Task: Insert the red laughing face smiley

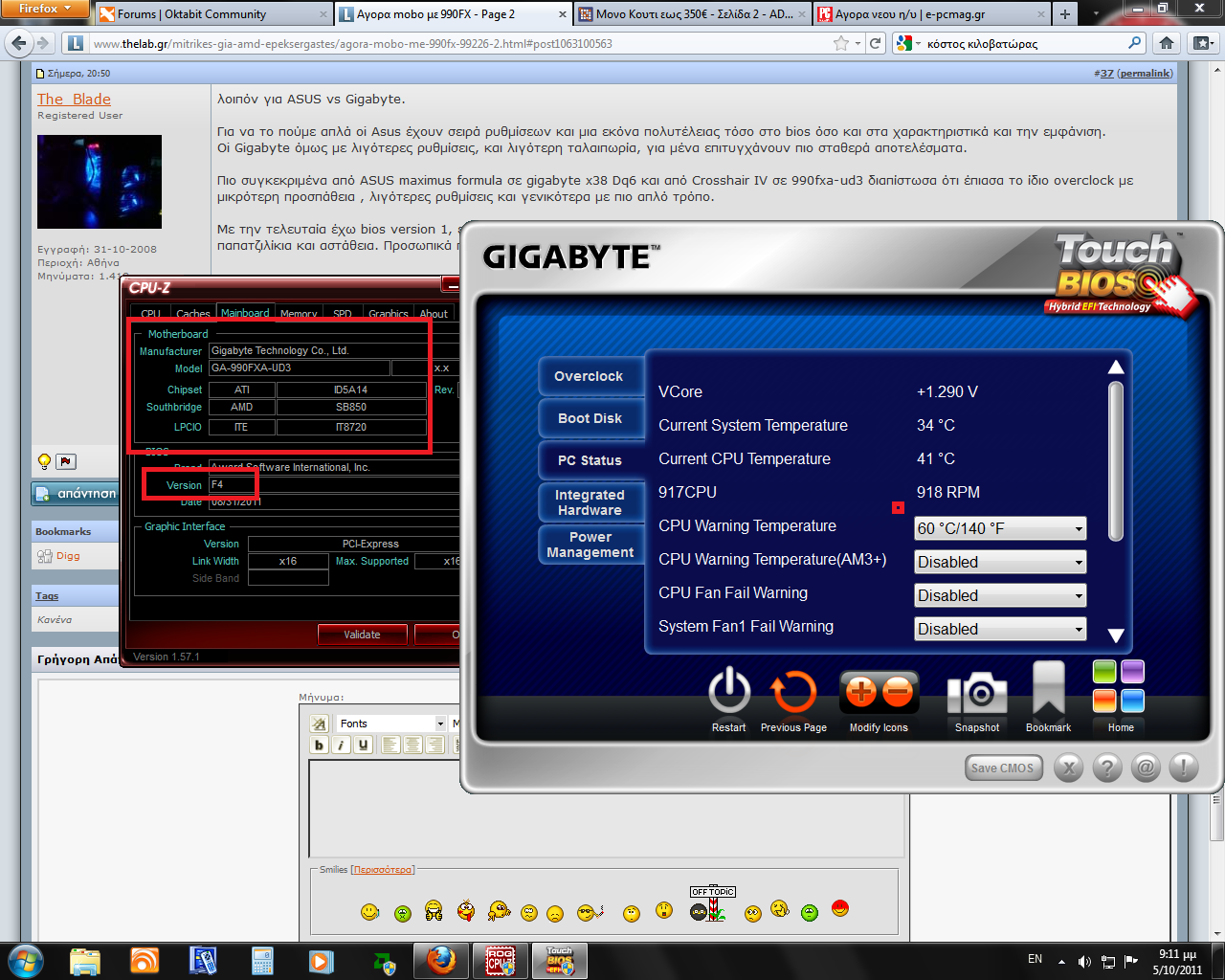Action: coord(840,907)
